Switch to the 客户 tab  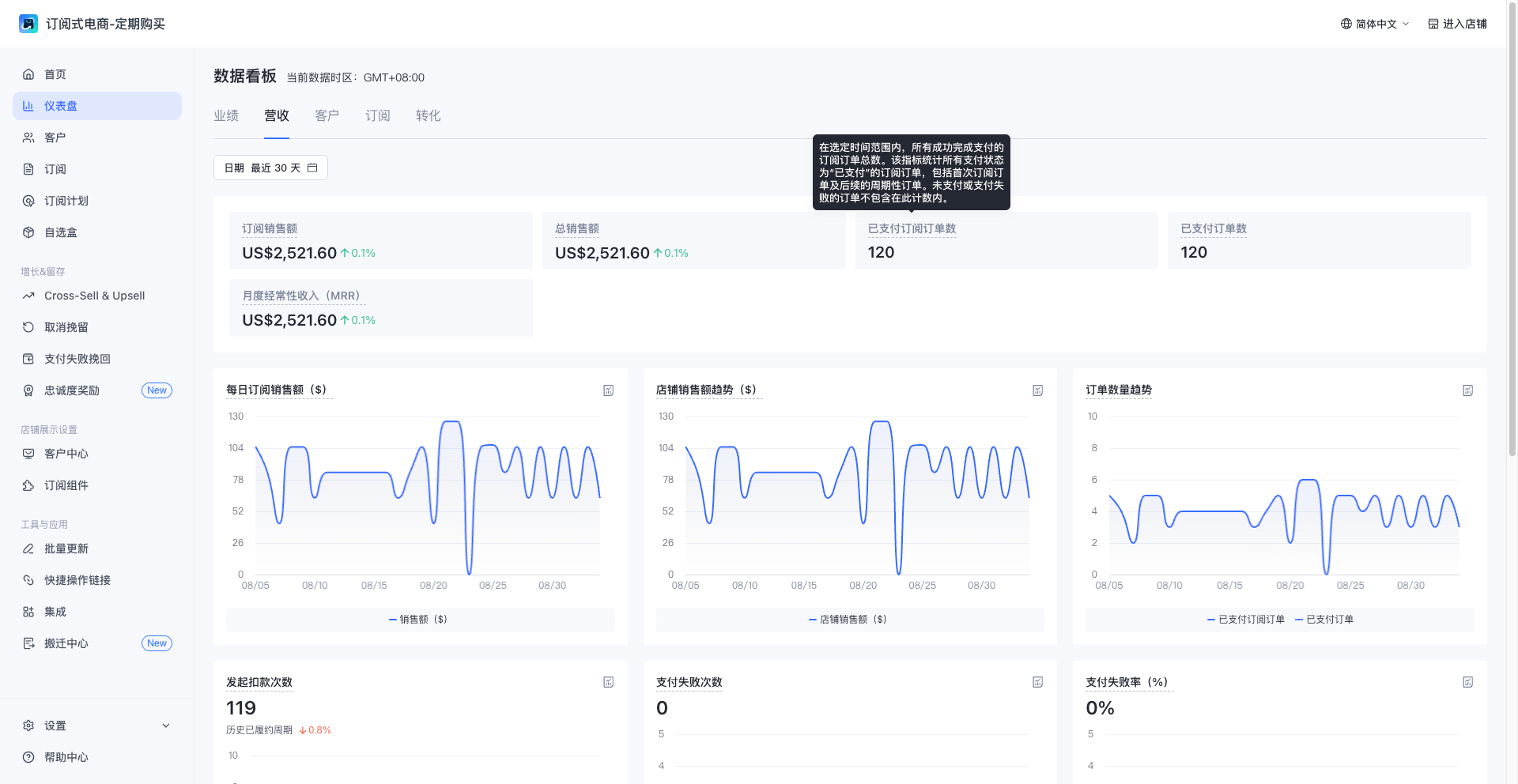(327, 115)
